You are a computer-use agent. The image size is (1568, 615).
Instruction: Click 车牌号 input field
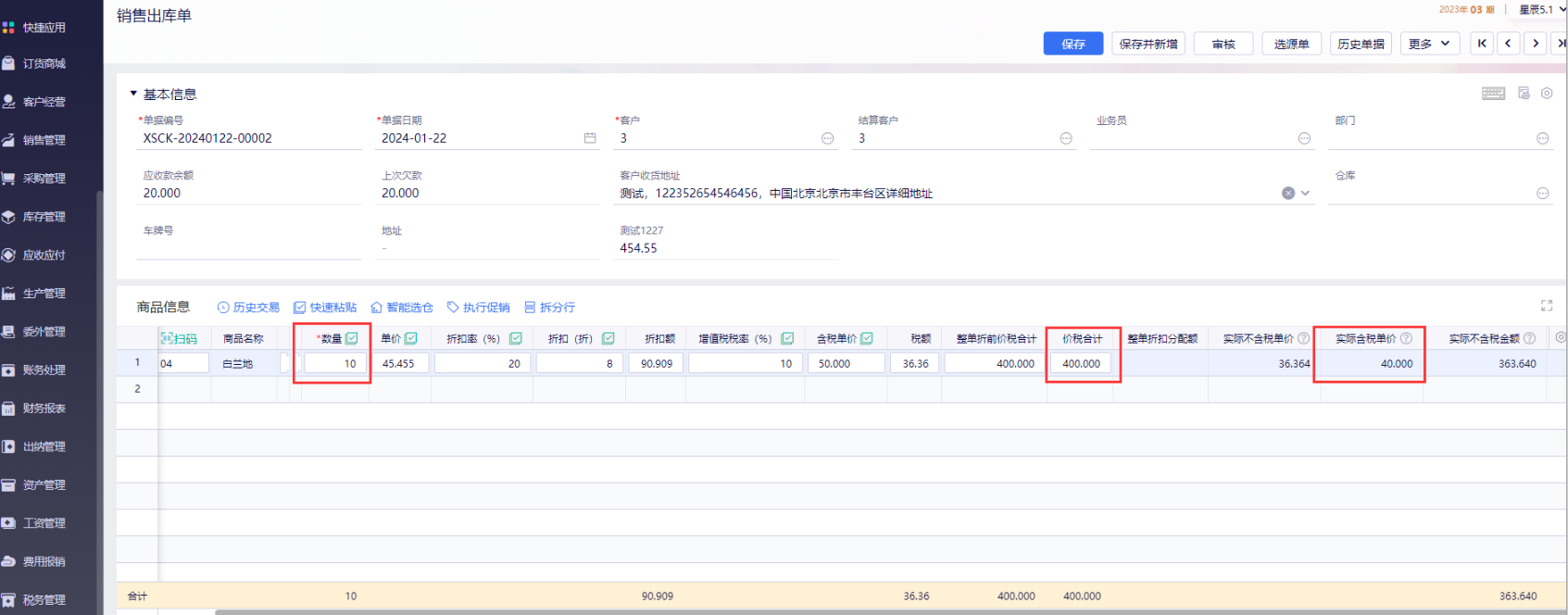click(248, 248)
